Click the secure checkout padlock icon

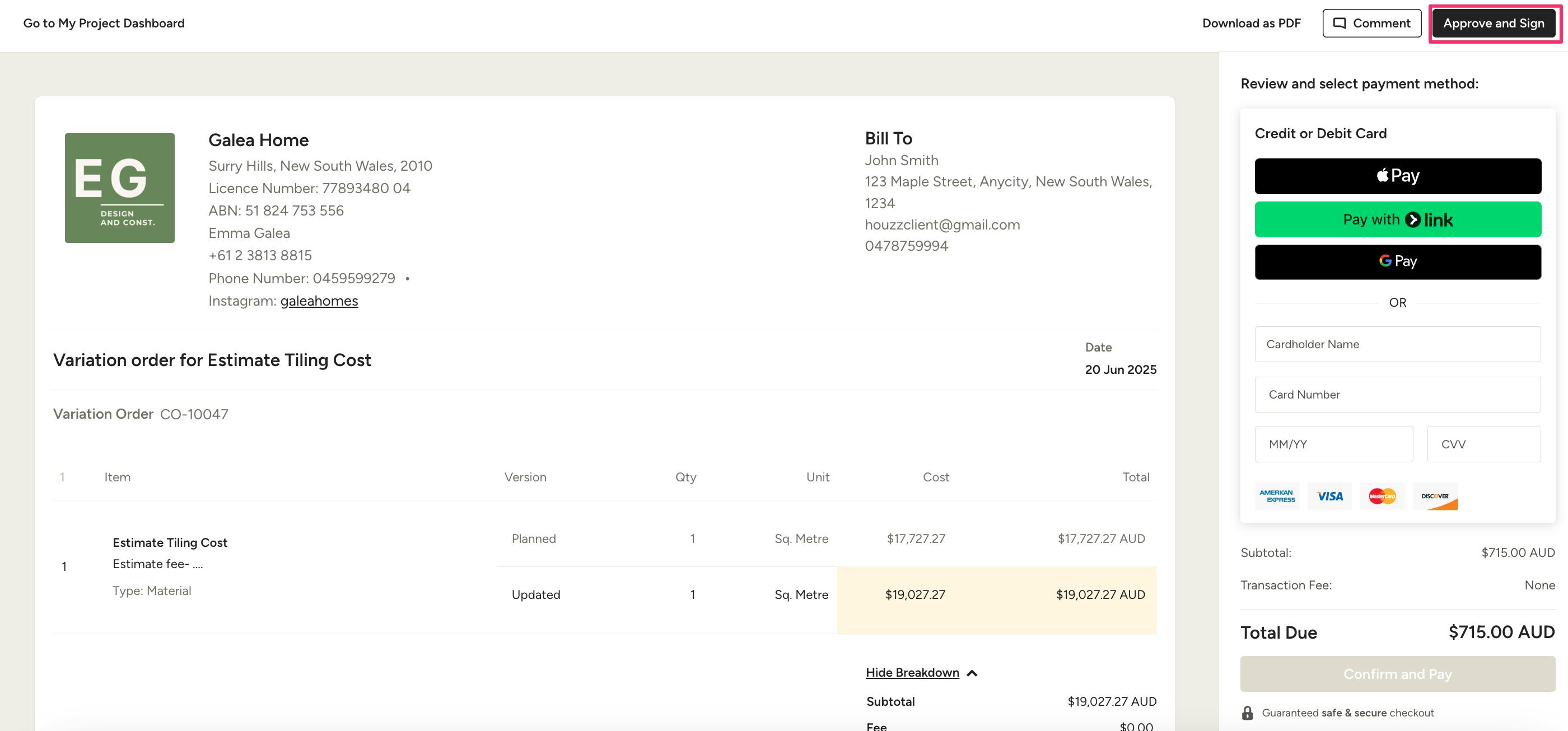pyautogui.click(x=1247, y=713)
